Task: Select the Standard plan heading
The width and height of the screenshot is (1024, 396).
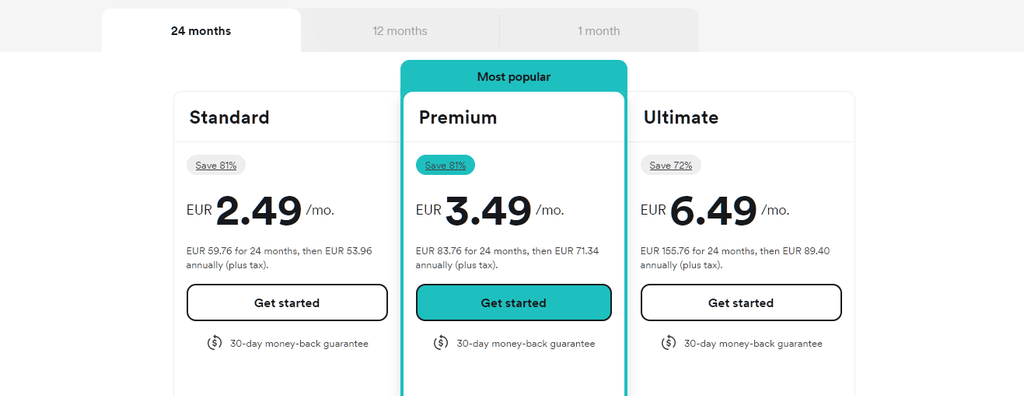Action: [229, 118]
